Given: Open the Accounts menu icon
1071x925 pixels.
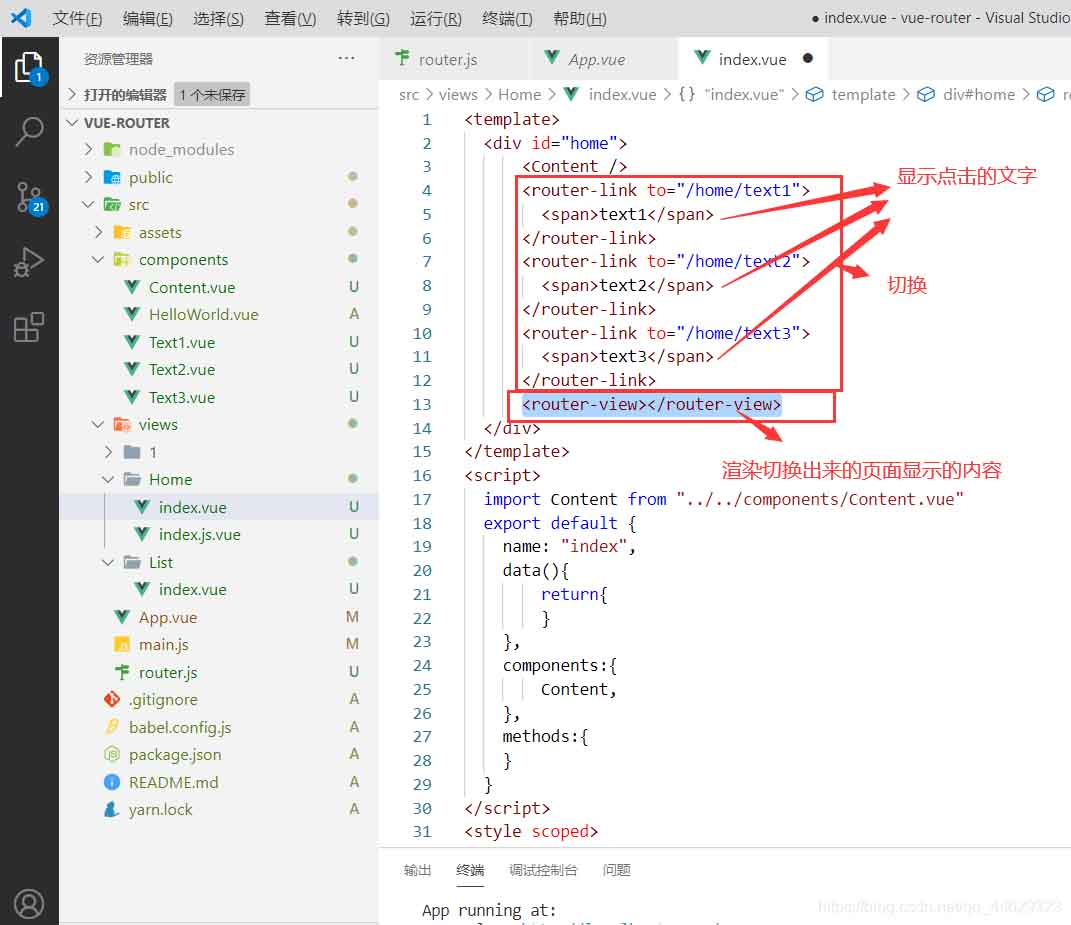Looking at the screenshot, I should click(x=29, y=904).
